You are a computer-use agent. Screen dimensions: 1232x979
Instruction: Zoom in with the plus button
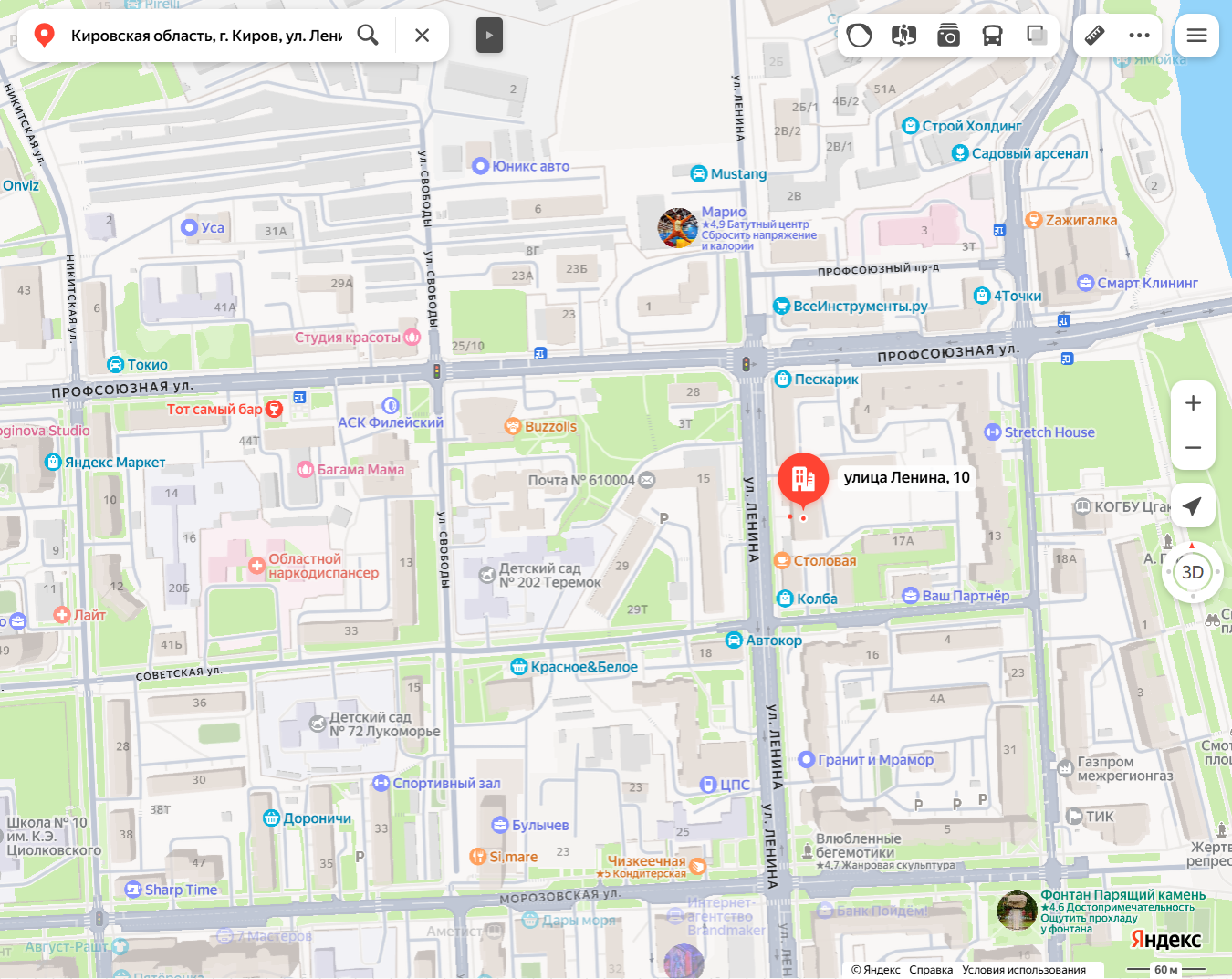(x=1193, y=403)
